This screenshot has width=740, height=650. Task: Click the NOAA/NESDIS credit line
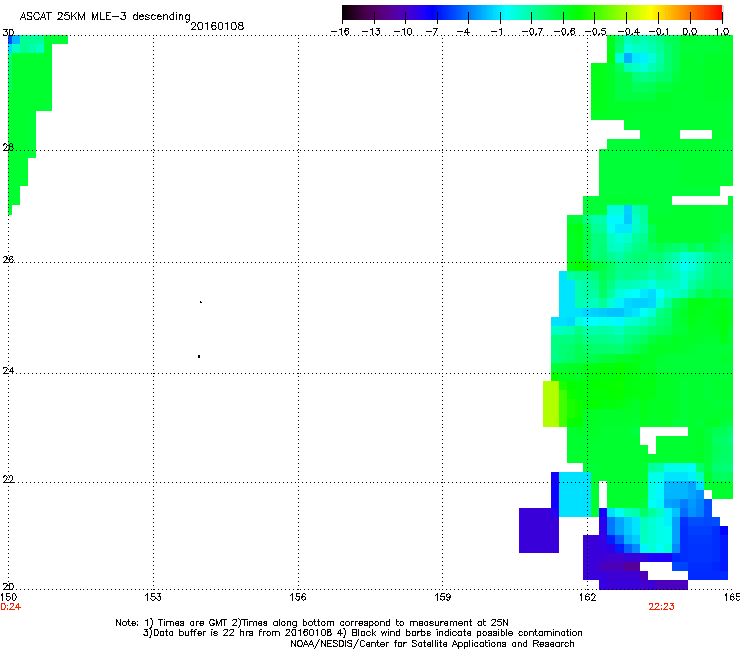(432, 644)
